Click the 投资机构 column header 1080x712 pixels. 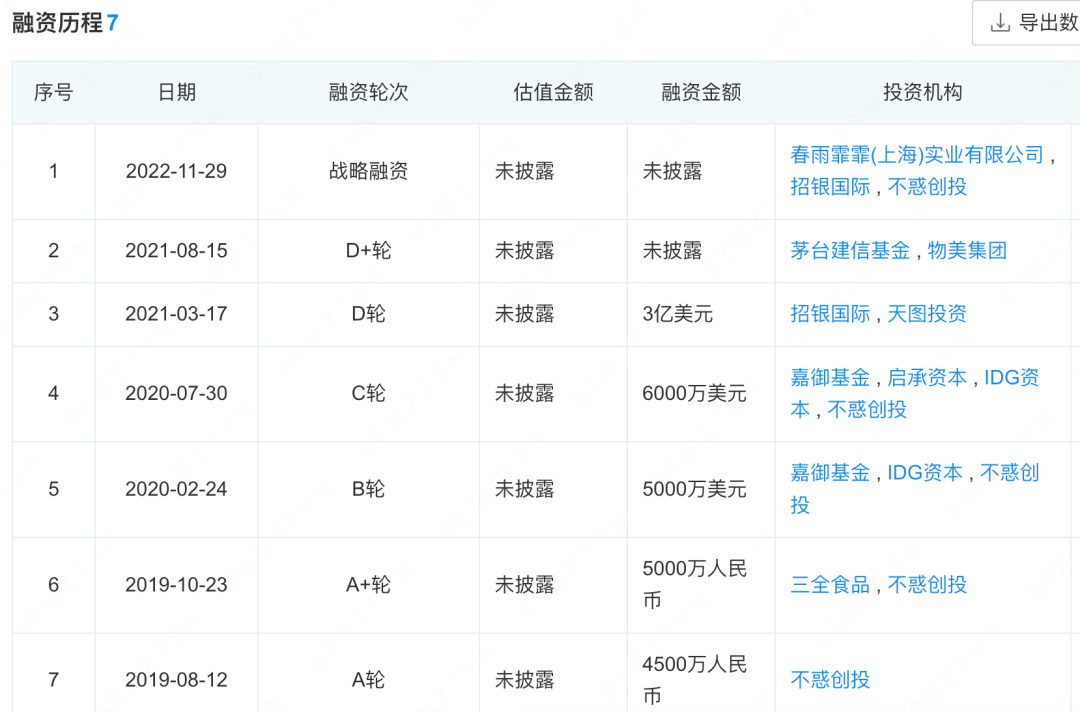925,92
